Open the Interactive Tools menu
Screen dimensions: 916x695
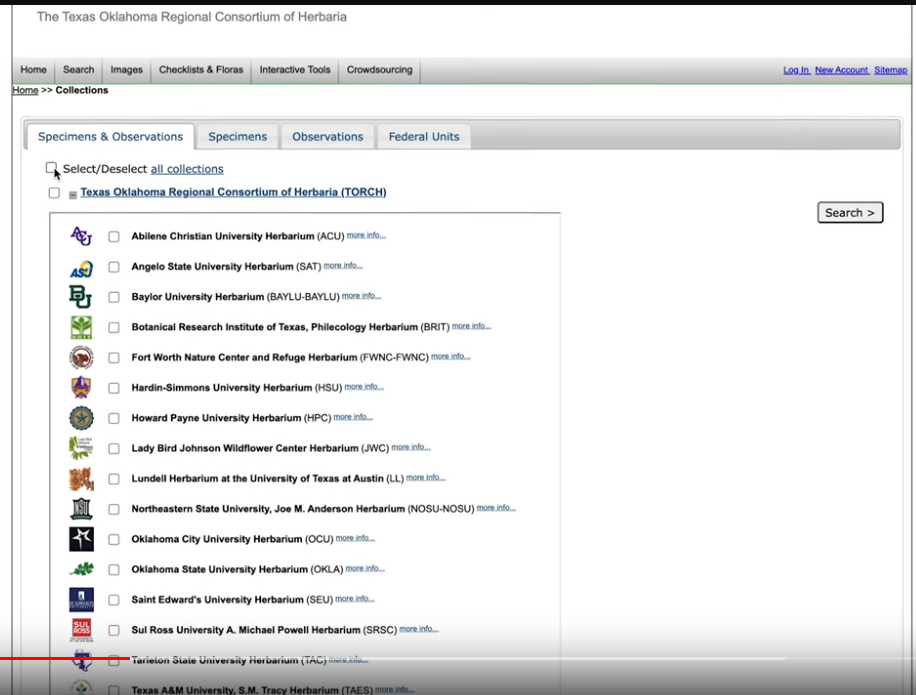click(x=295, y=70)
